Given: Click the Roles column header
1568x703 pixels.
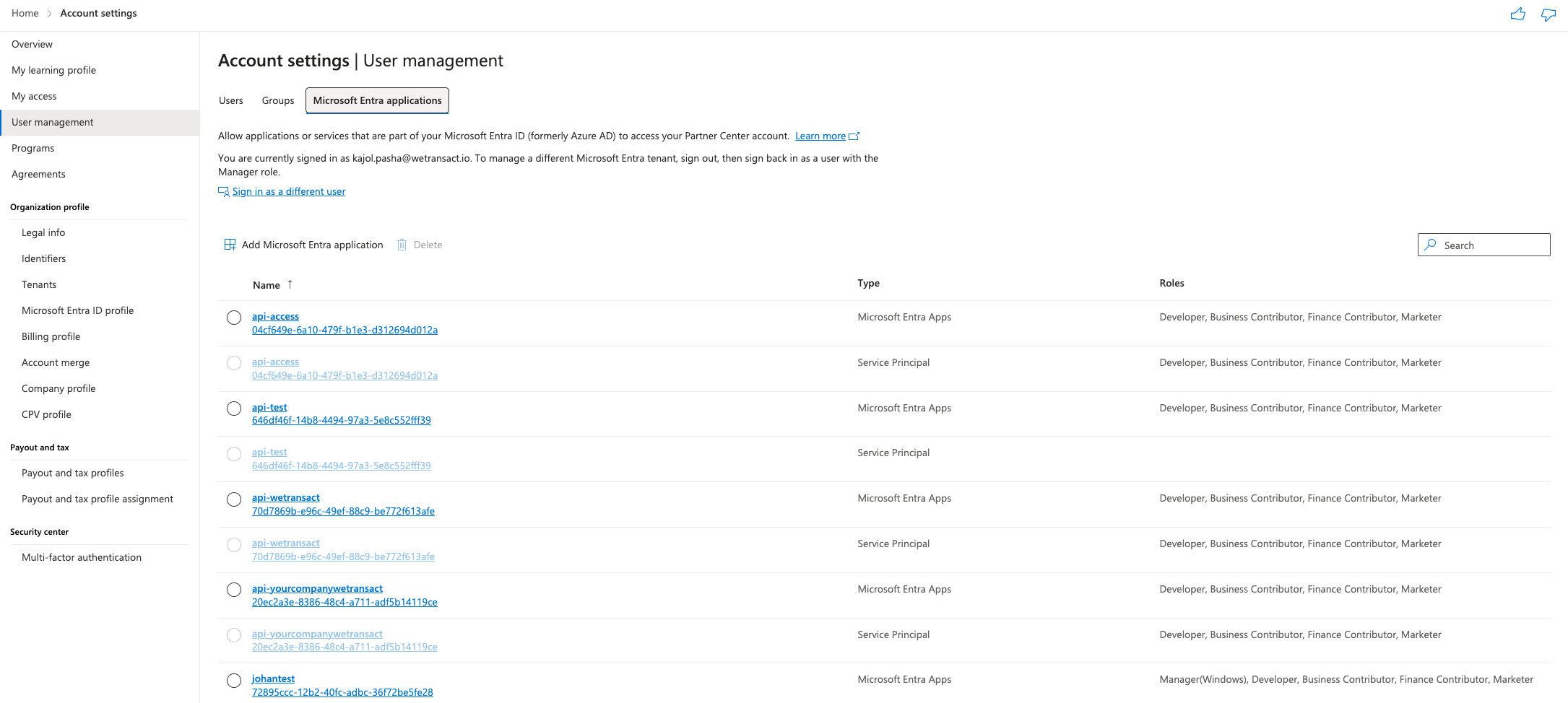Looking at the screenshot, I should click(x=1171, y=283).
